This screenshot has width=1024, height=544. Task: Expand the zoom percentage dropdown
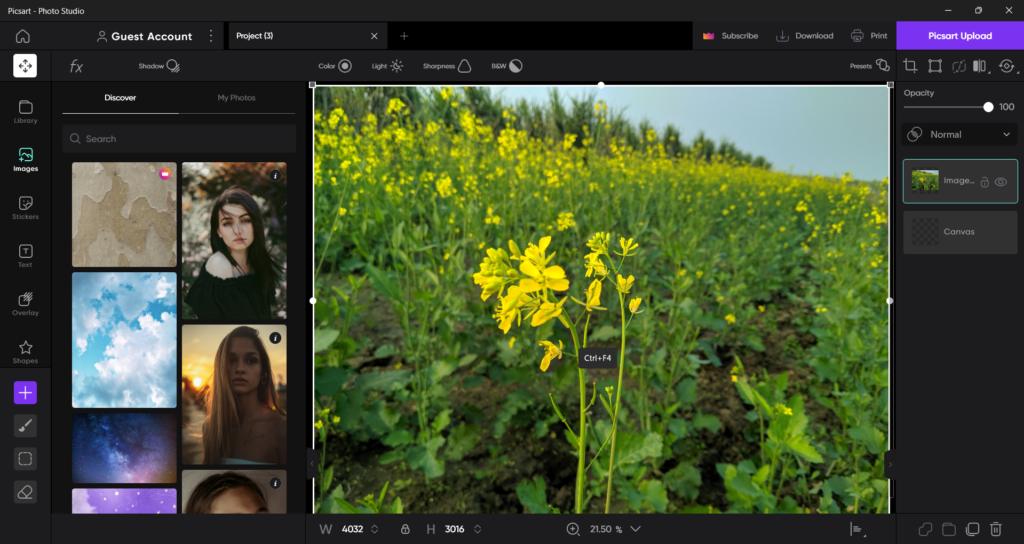click(635, 529)
